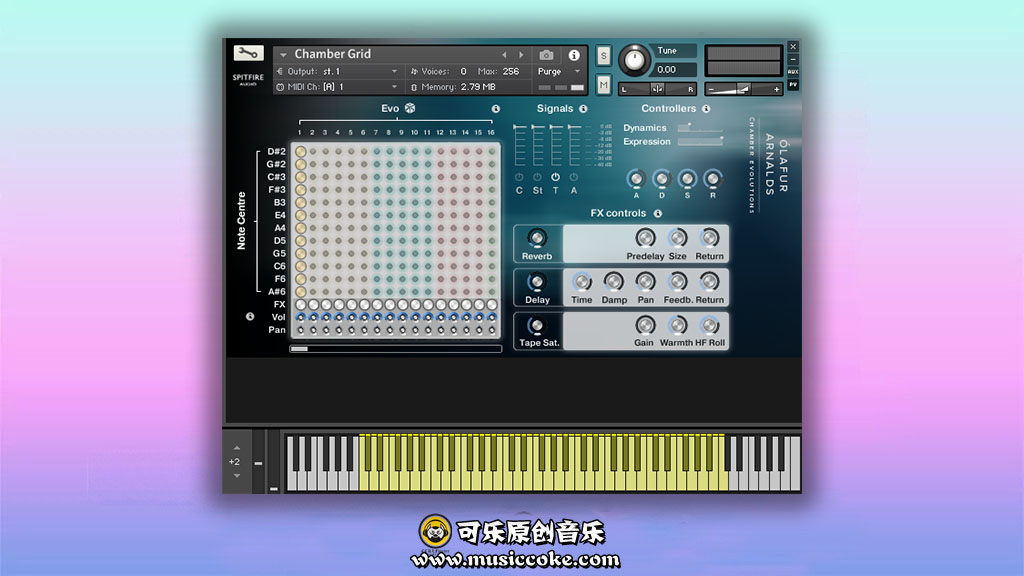
Task: Go to next instrument preset arrow
Action: tap(521, 55)
